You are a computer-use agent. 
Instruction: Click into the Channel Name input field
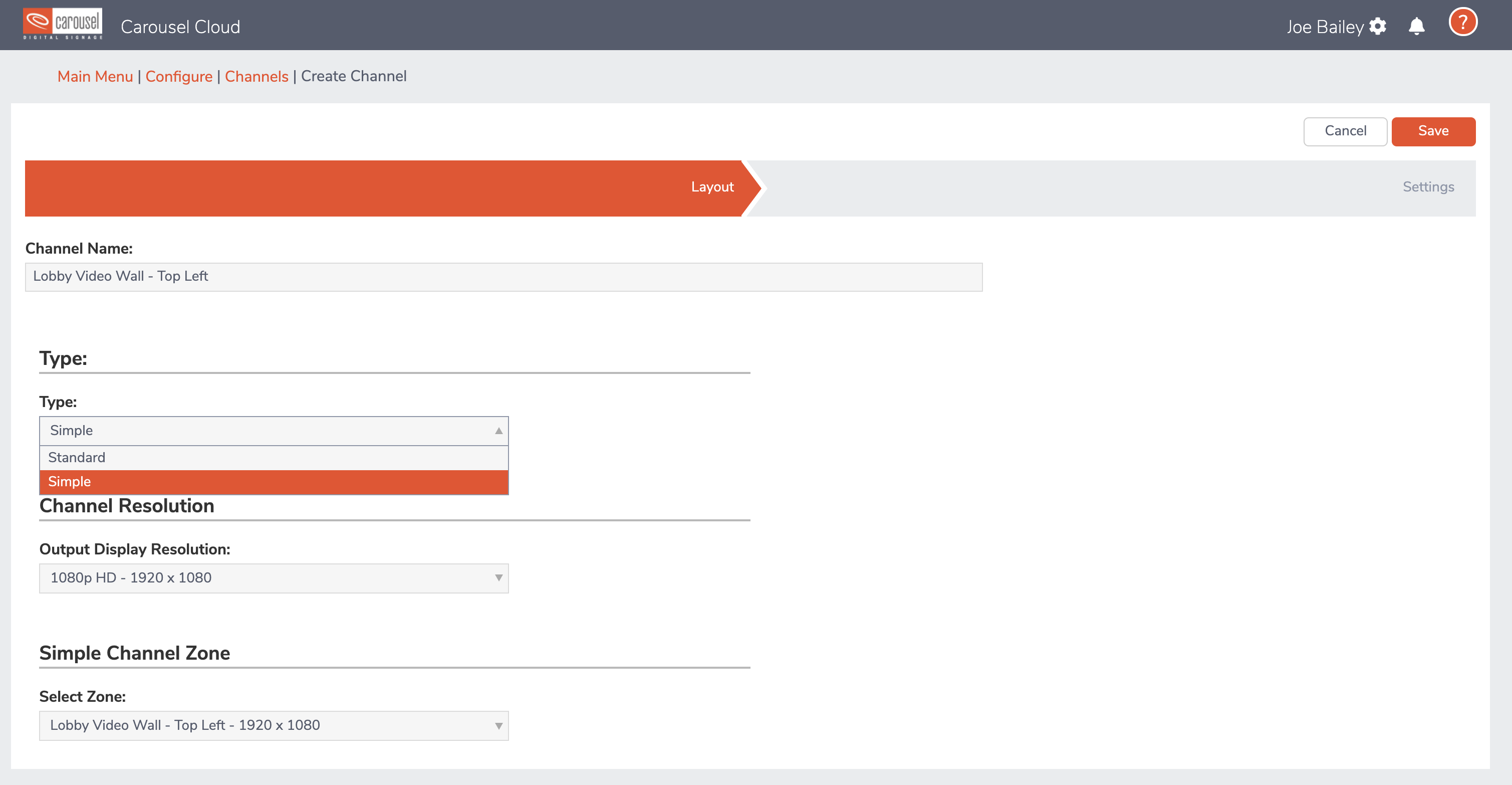[503, 277]
